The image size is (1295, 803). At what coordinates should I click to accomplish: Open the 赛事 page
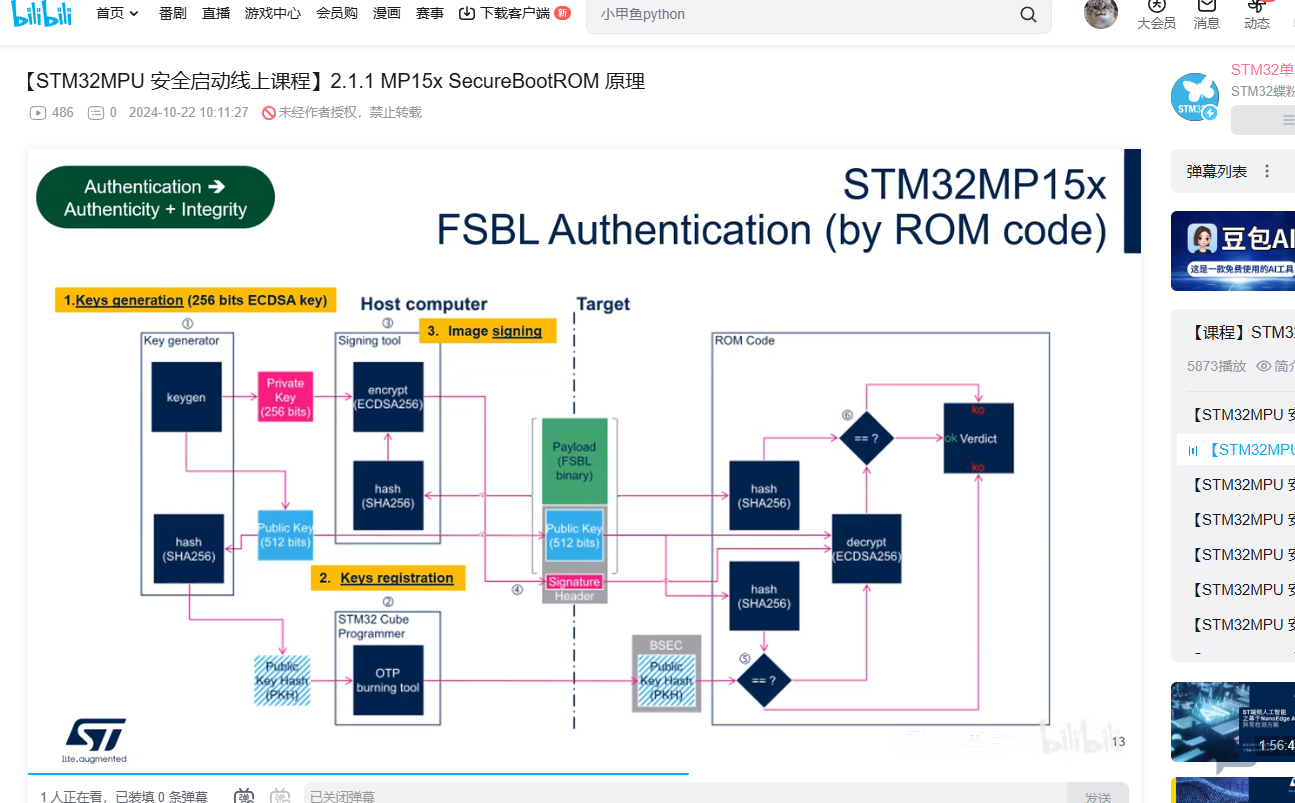coord(430,14)
